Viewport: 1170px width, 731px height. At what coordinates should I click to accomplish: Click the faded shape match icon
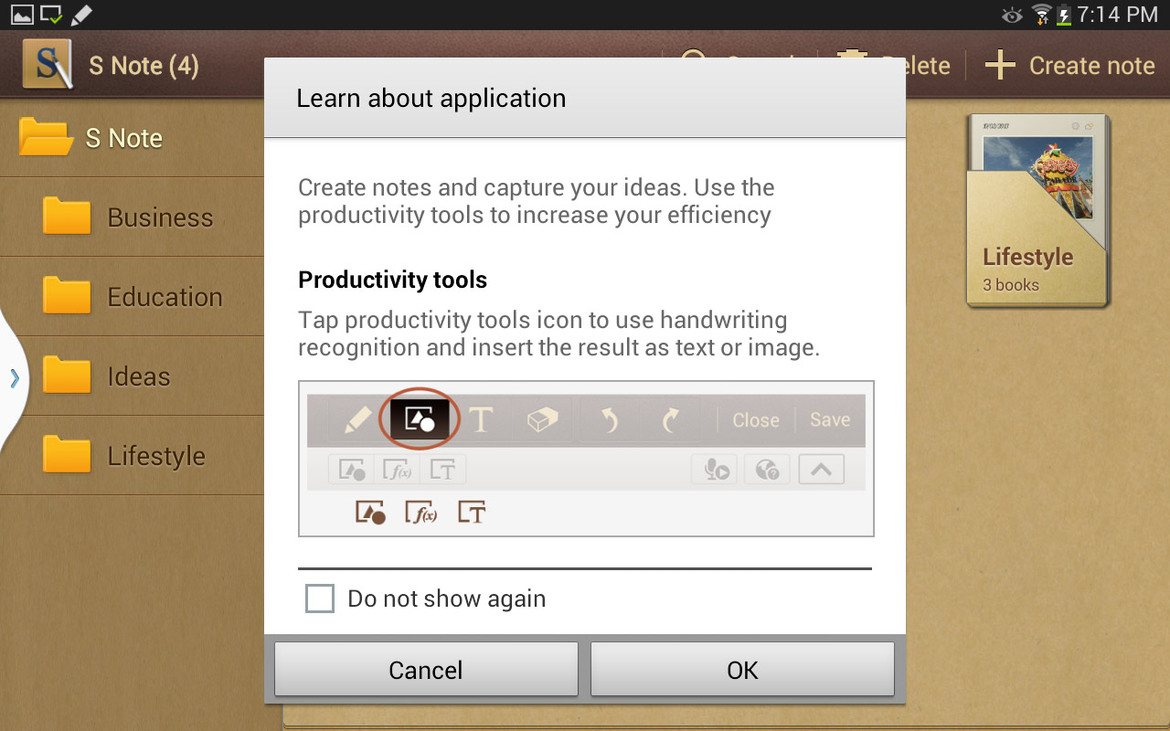(351, 470)
